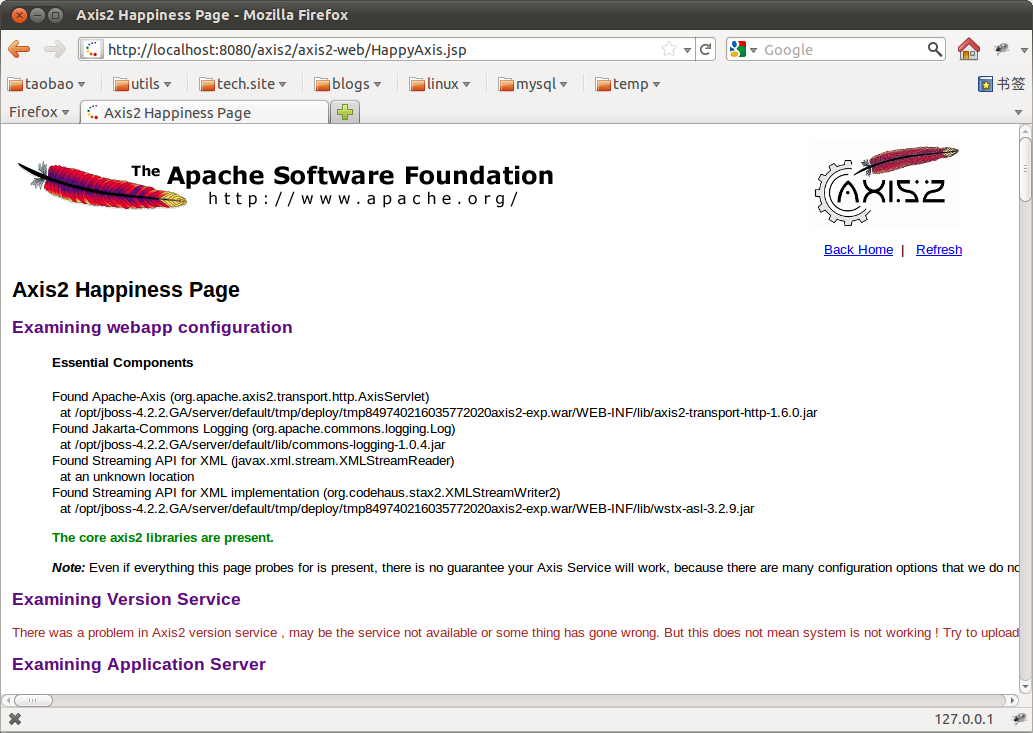Click the back arrow navigation button

19,49
